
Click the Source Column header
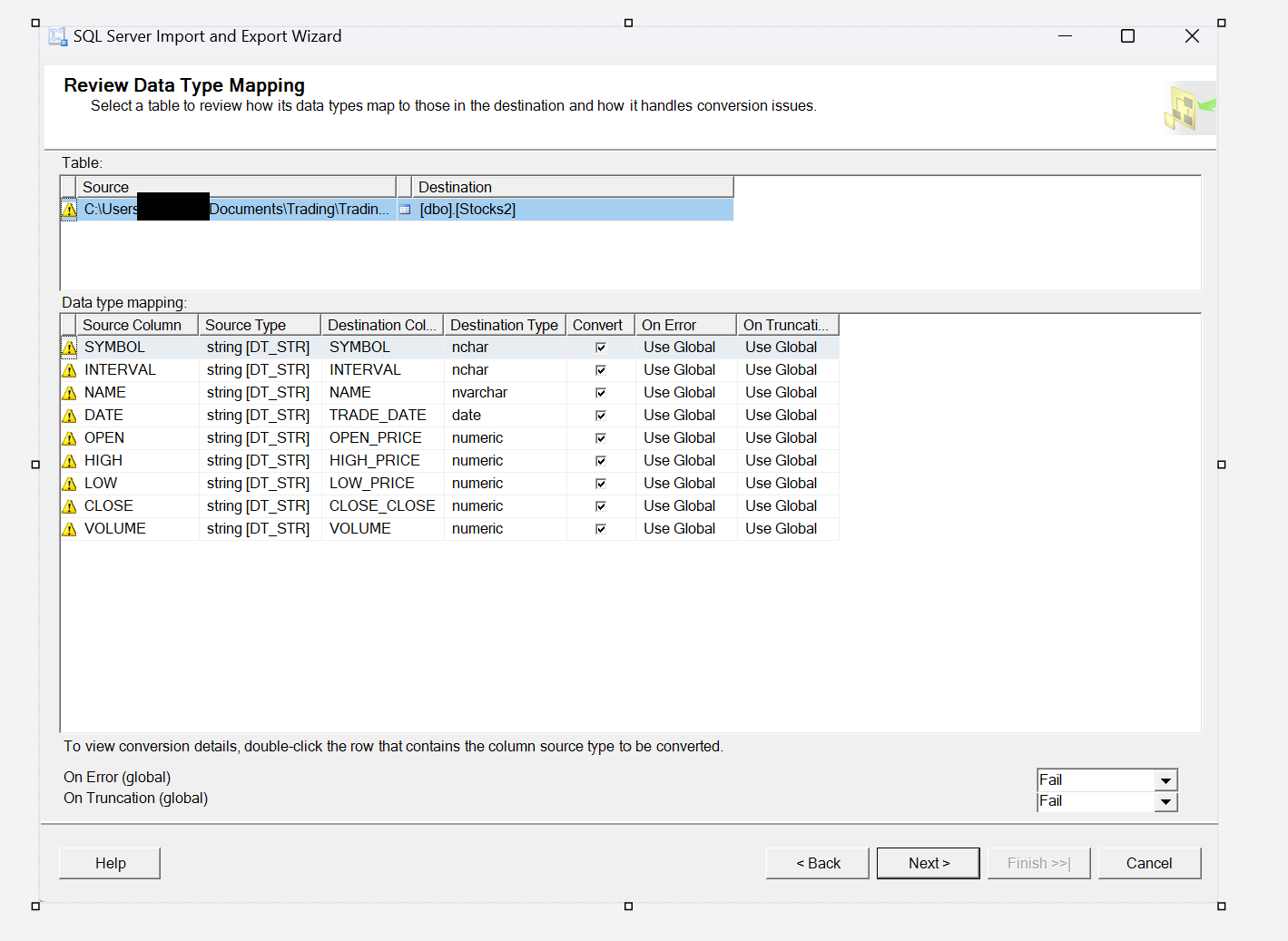[x=137, y=325]
